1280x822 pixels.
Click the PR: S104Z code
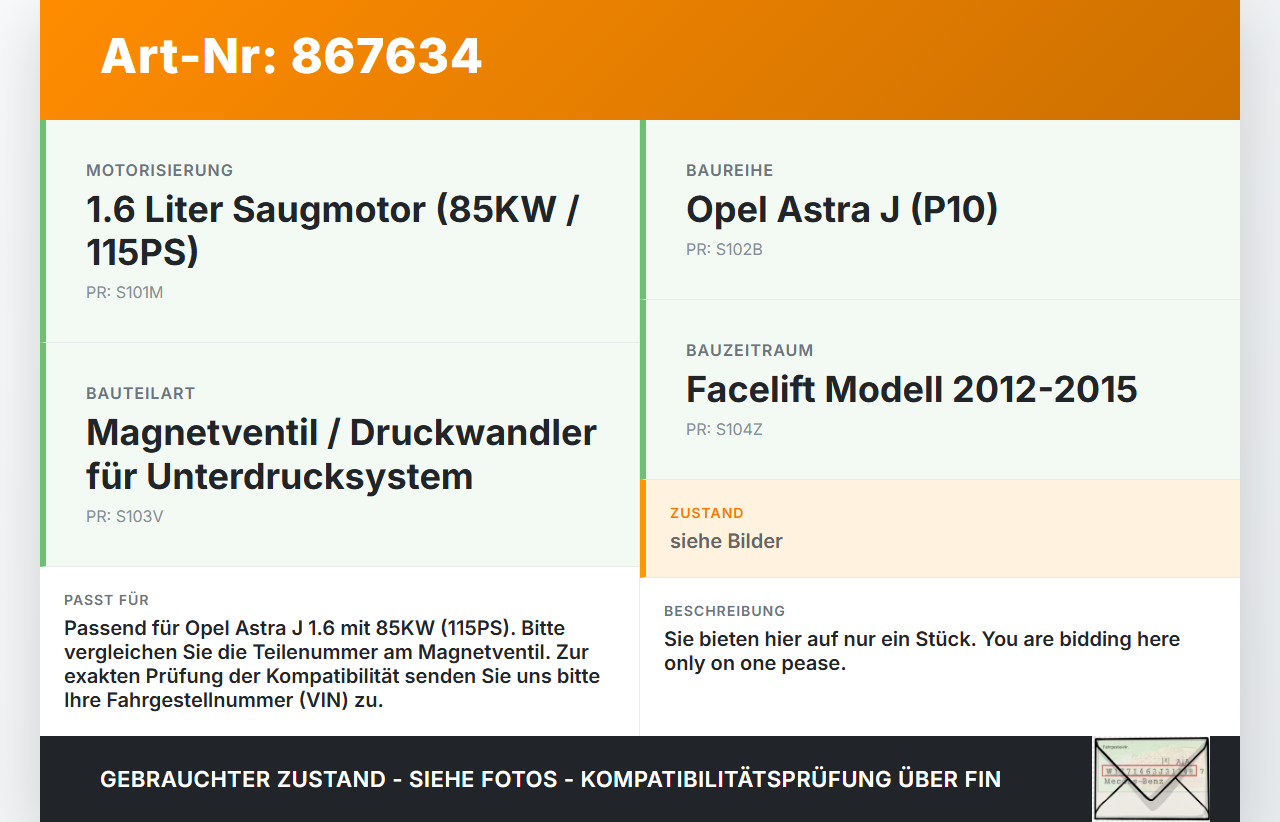724,430
